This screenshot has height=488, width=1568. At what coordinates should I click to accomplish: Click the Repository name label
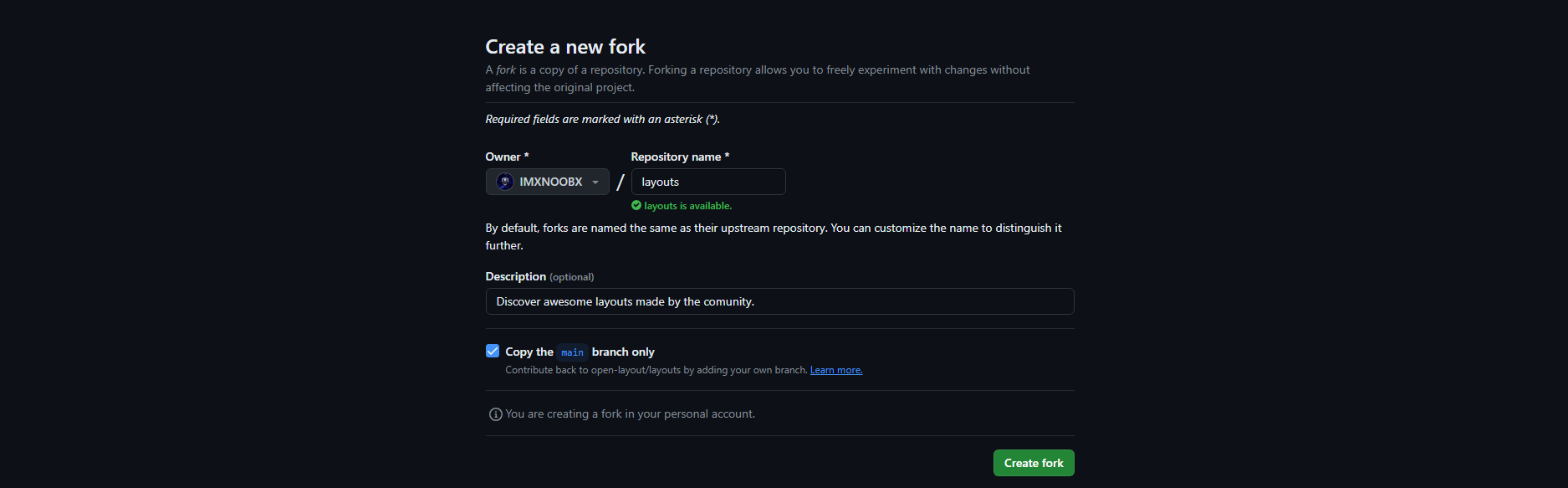point(679,157)
